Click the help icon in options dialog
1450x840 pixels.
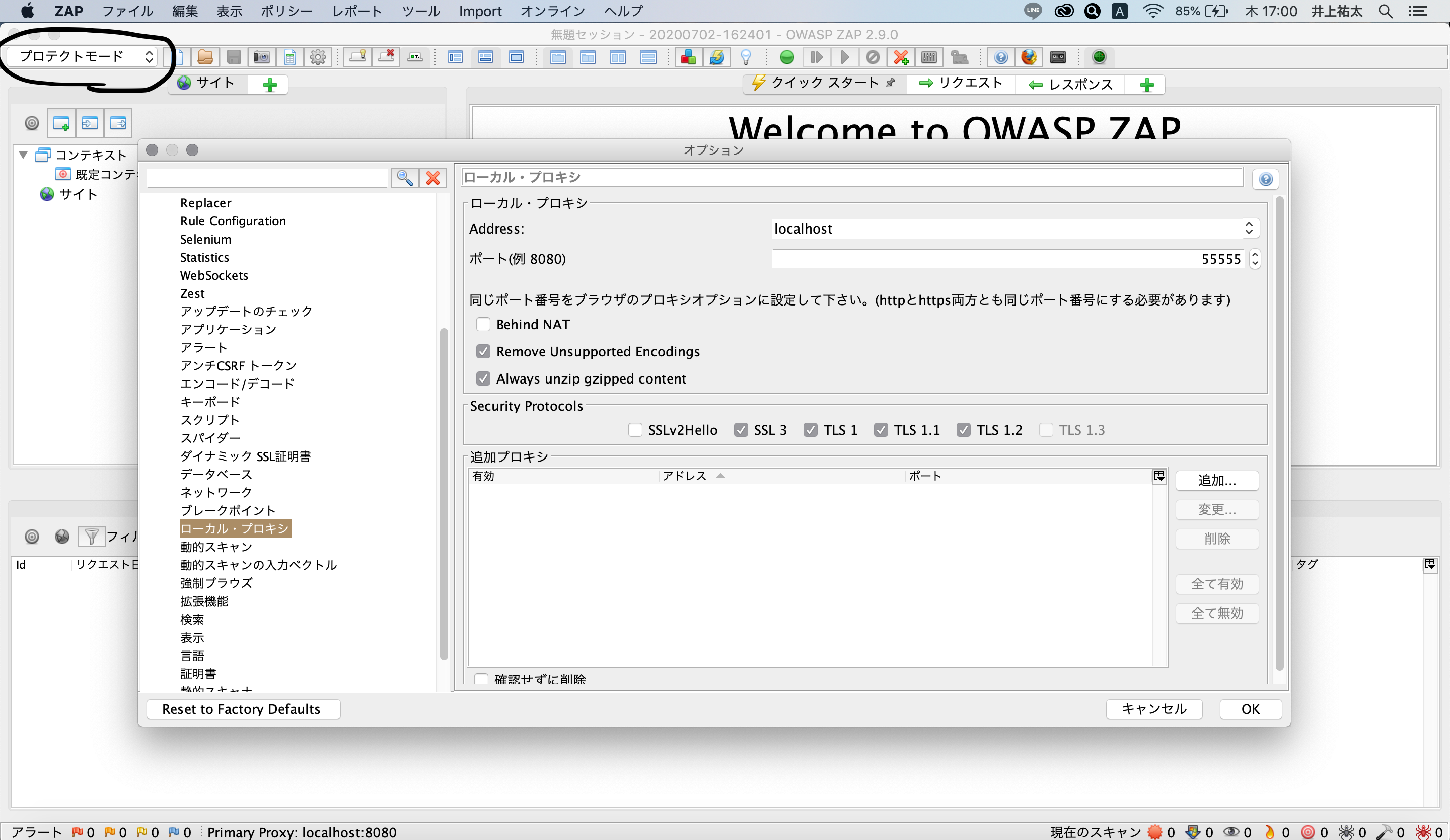[x=1265, y=180]
